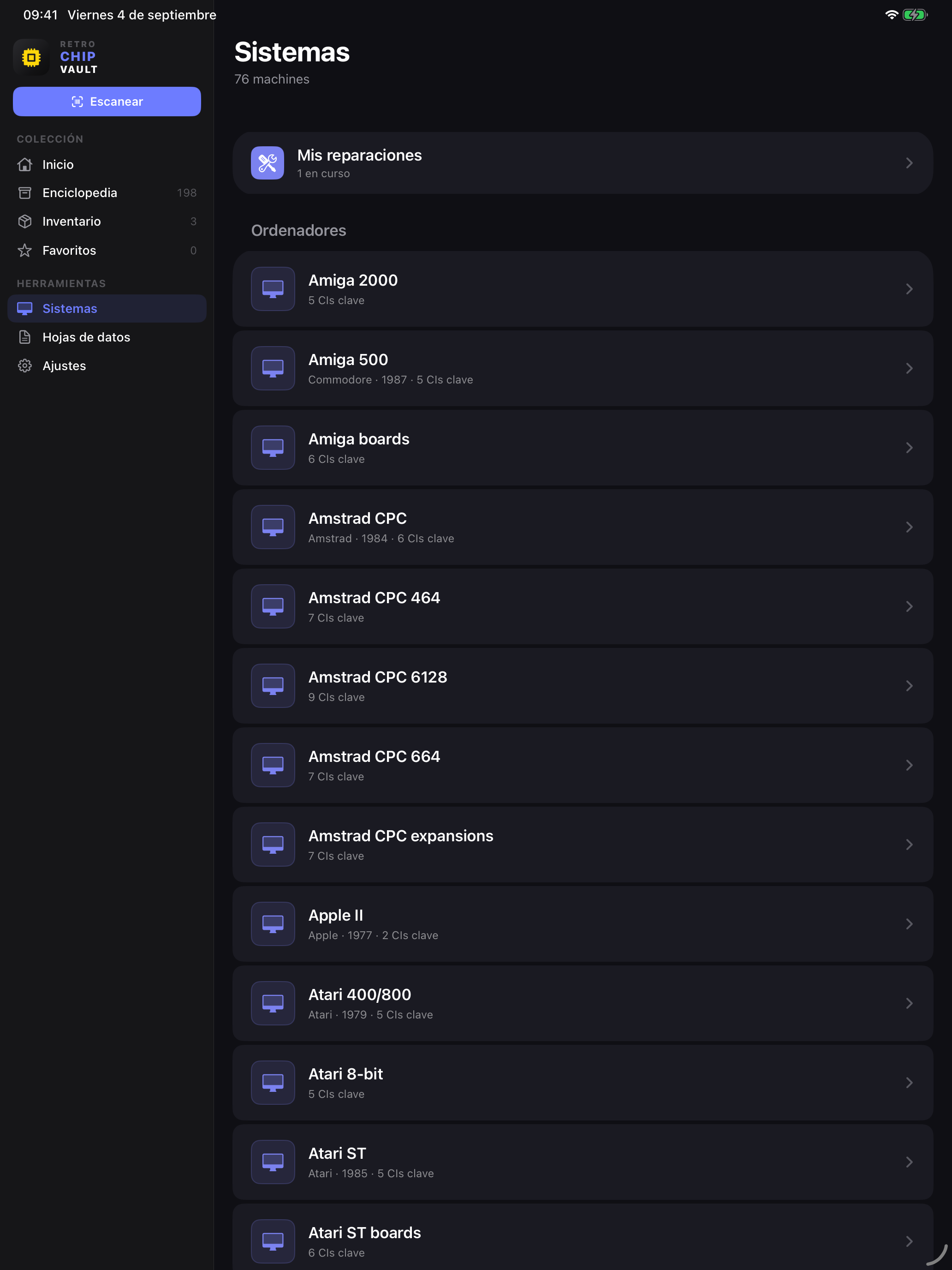Click the Inventario cube icon

coord(24,222)
